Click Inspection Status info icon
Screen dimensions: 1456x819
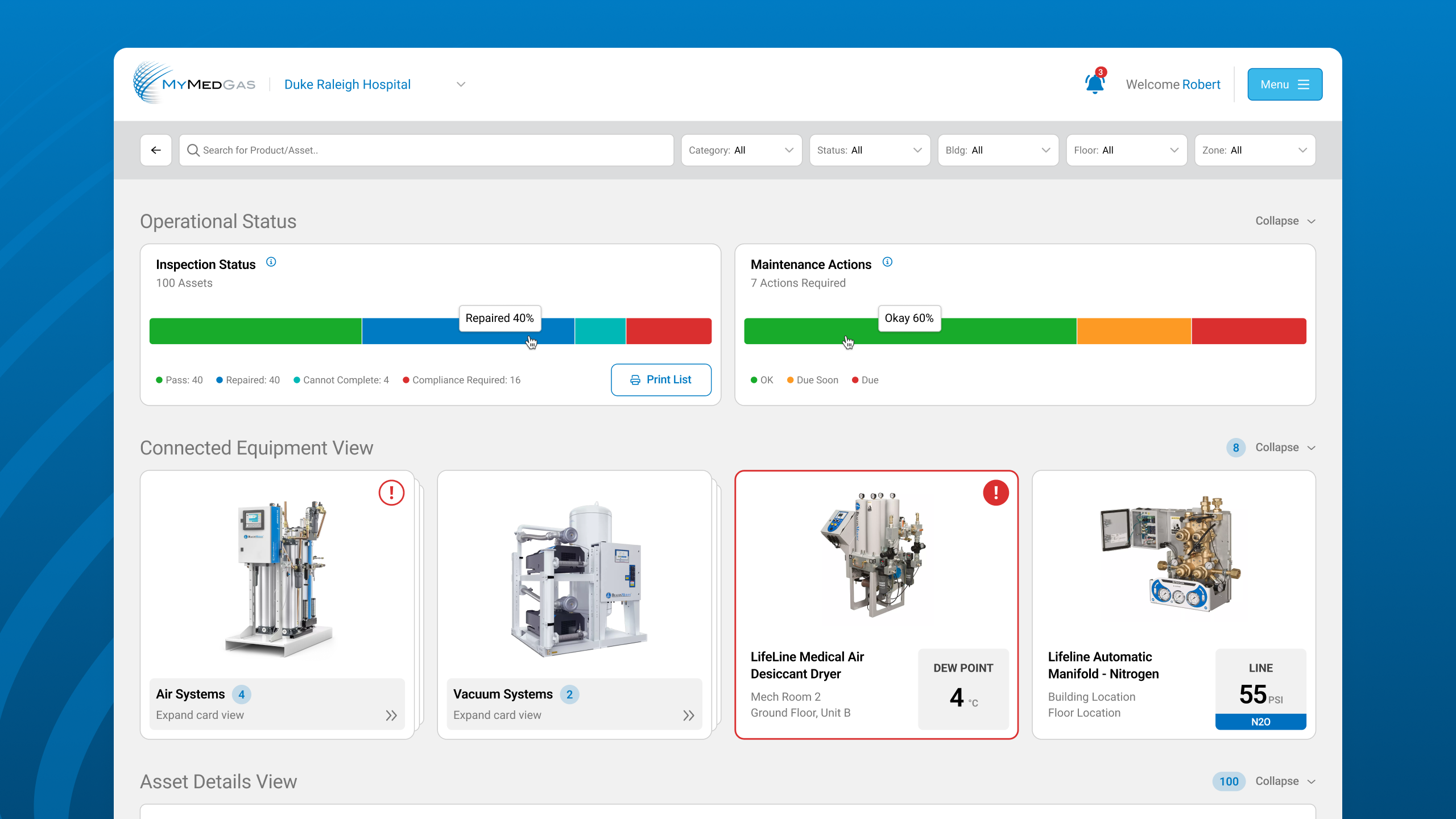click(x=271, y=262)
